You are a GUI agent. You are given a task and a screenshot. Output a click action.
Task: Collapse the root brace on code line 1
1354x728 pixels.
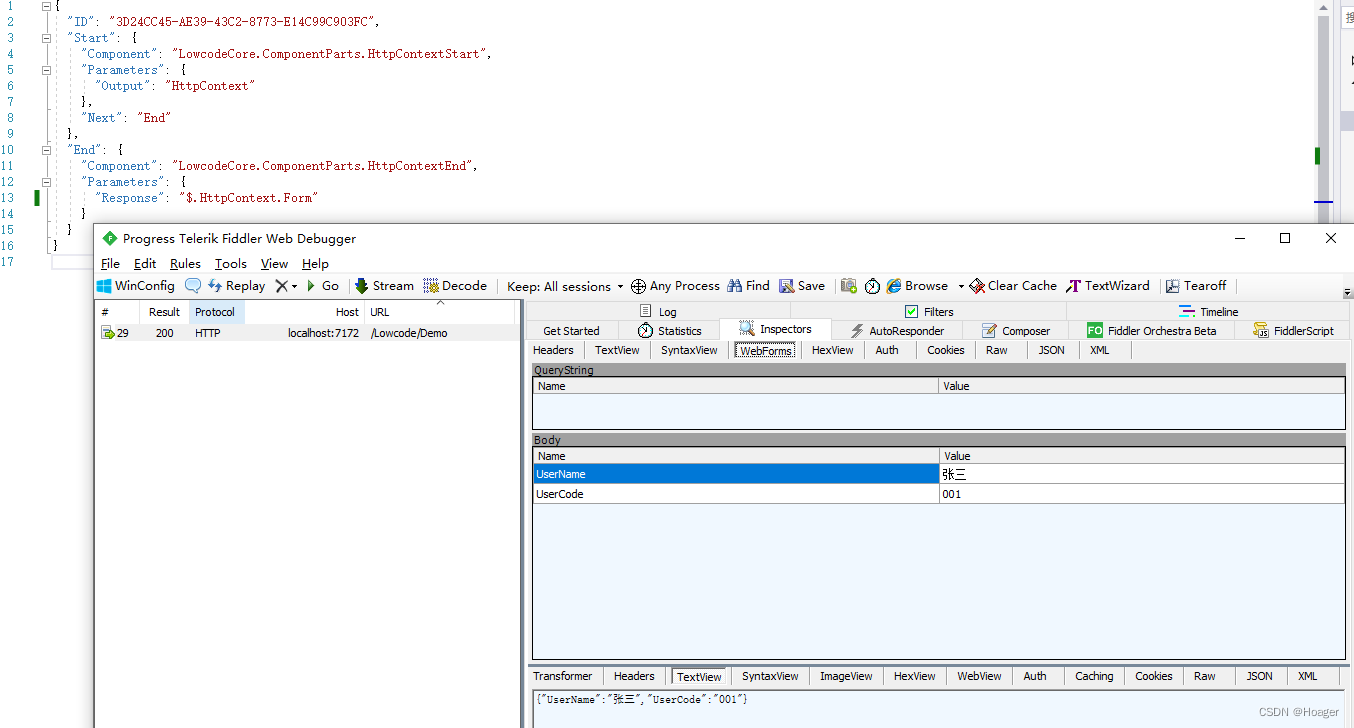(x=46, y=6)
